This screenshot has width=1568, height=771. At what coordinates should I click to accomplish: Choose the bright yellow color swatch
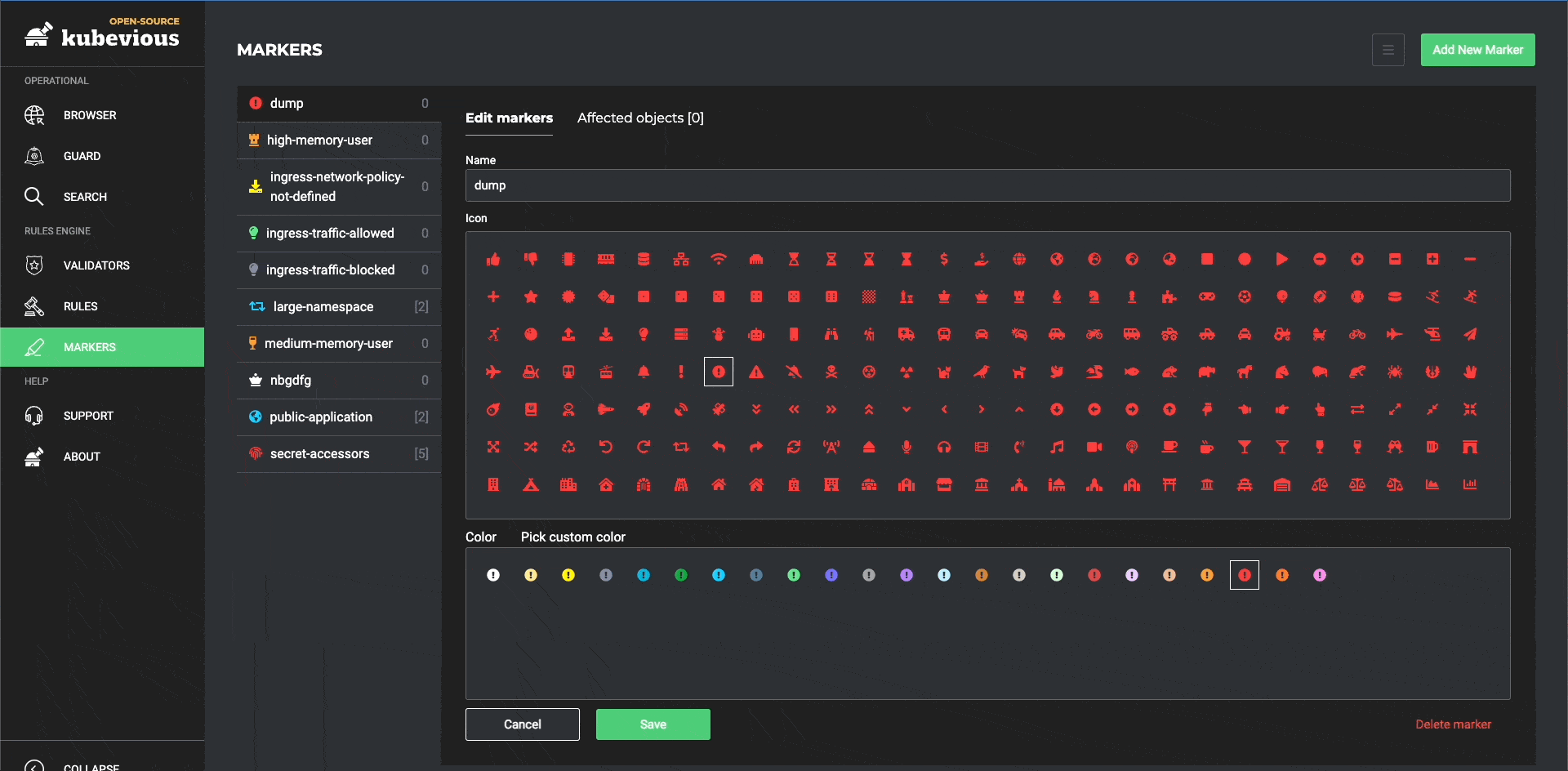[568, 575]
